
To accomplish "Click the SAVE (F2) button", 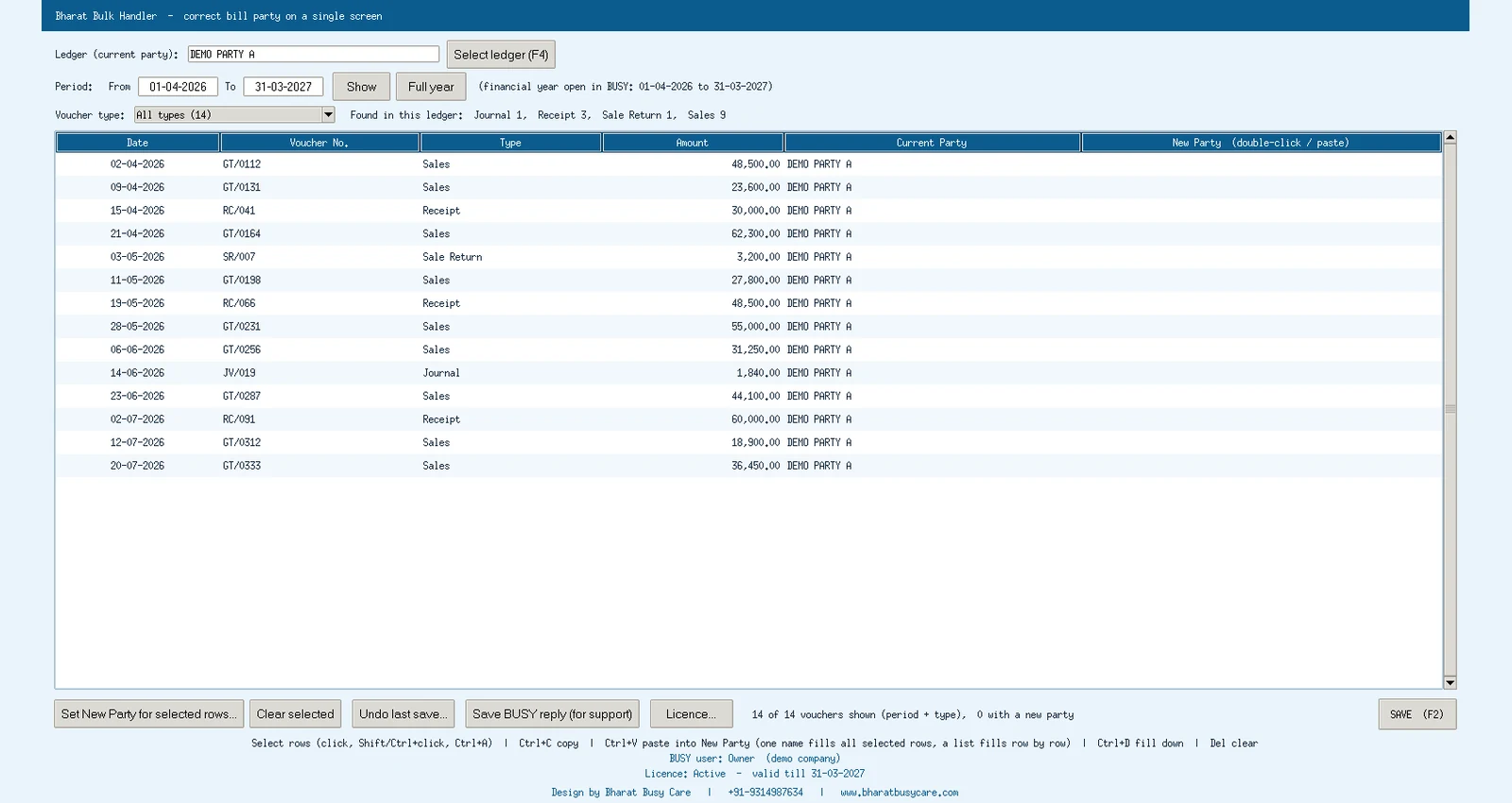I will coord(1417,714).
